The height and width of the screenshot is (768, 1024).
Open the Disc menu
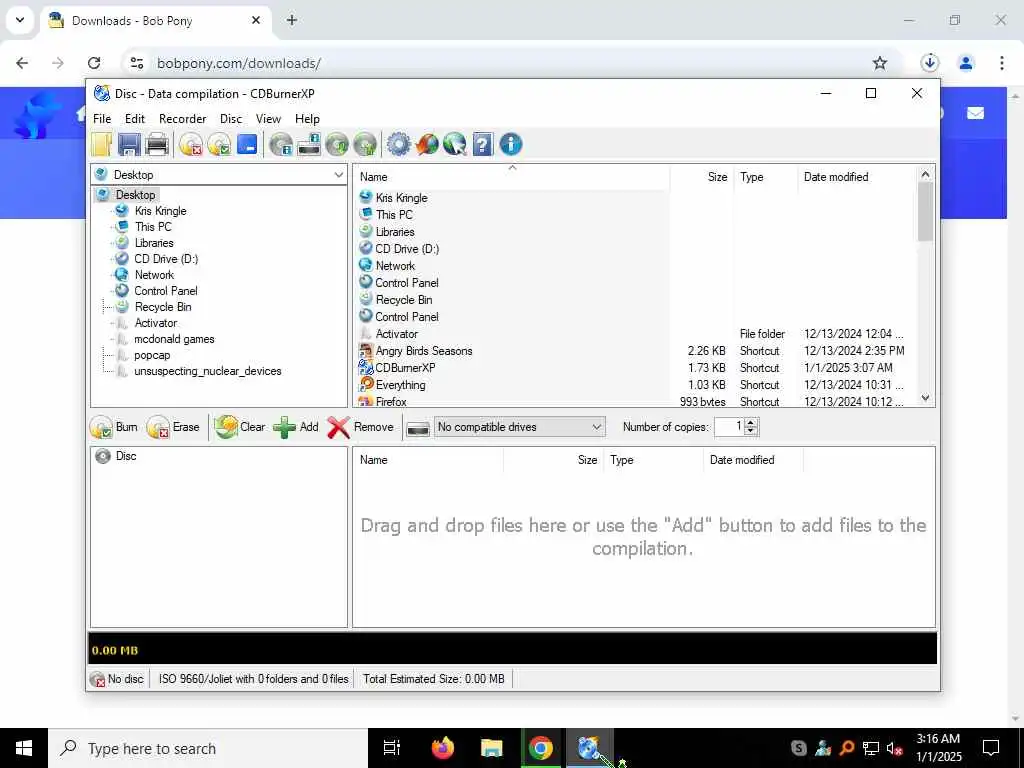[231, 119]
